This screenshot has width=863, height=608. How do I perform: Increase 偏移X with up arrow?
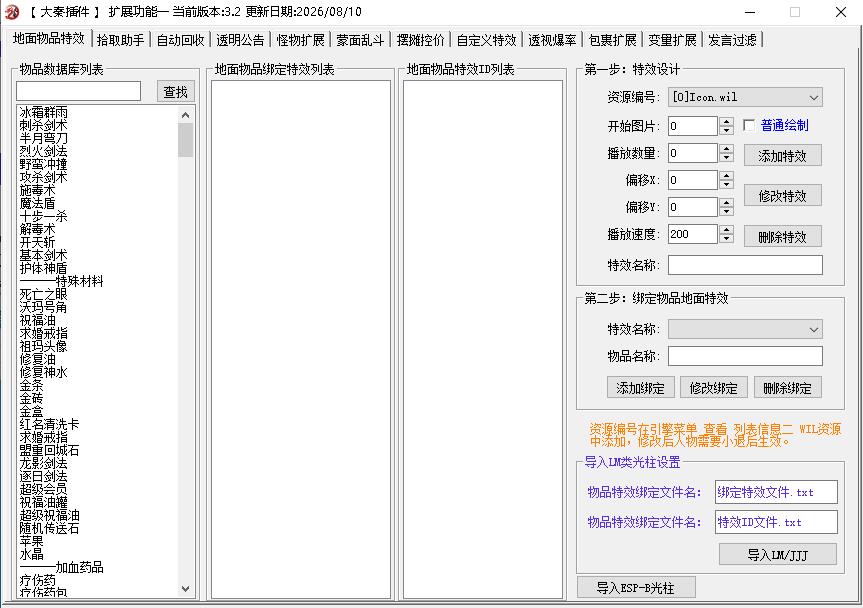[726, 176]
